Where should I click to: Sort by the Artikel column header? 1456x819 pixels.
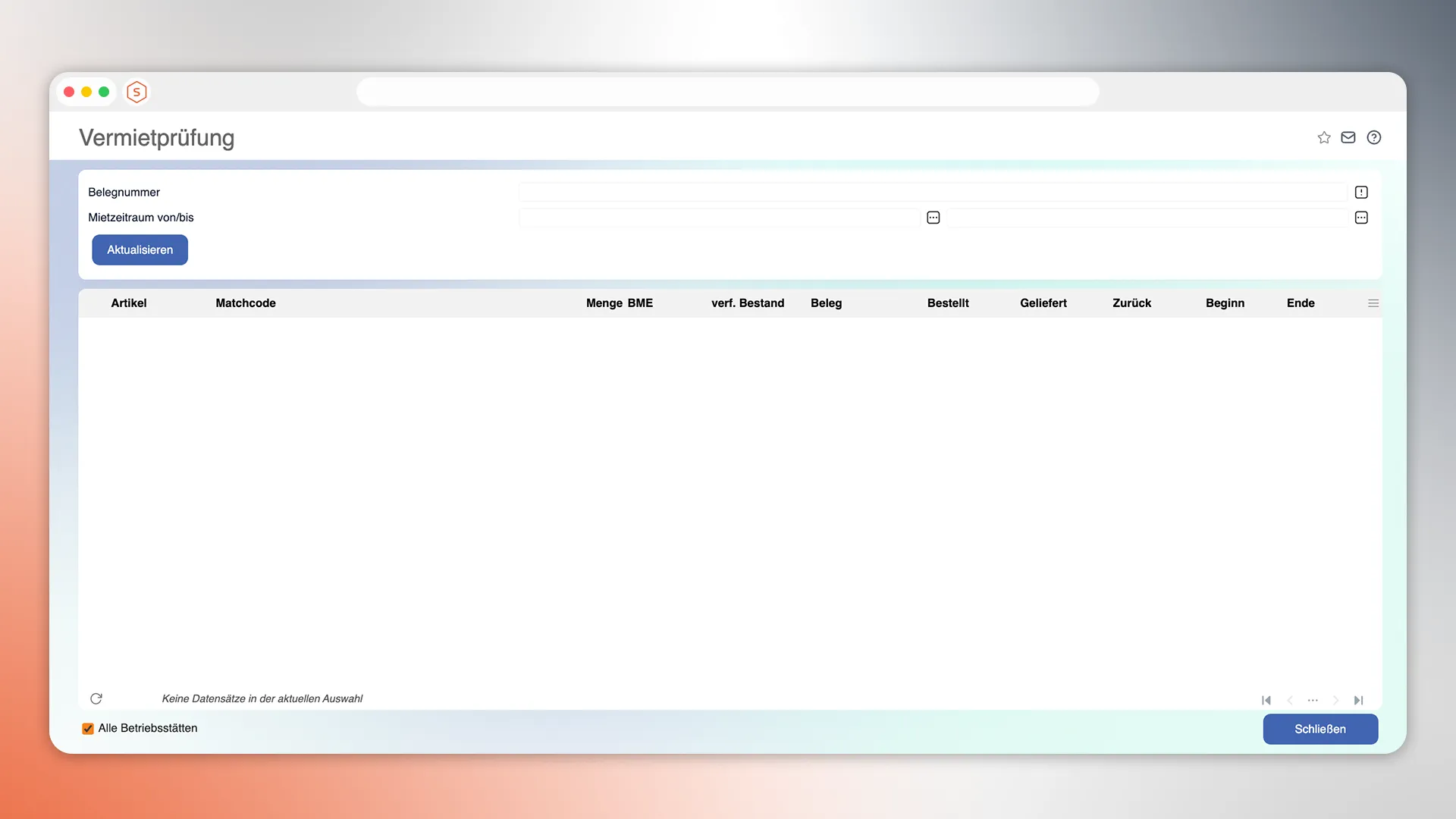coord(129,303)
